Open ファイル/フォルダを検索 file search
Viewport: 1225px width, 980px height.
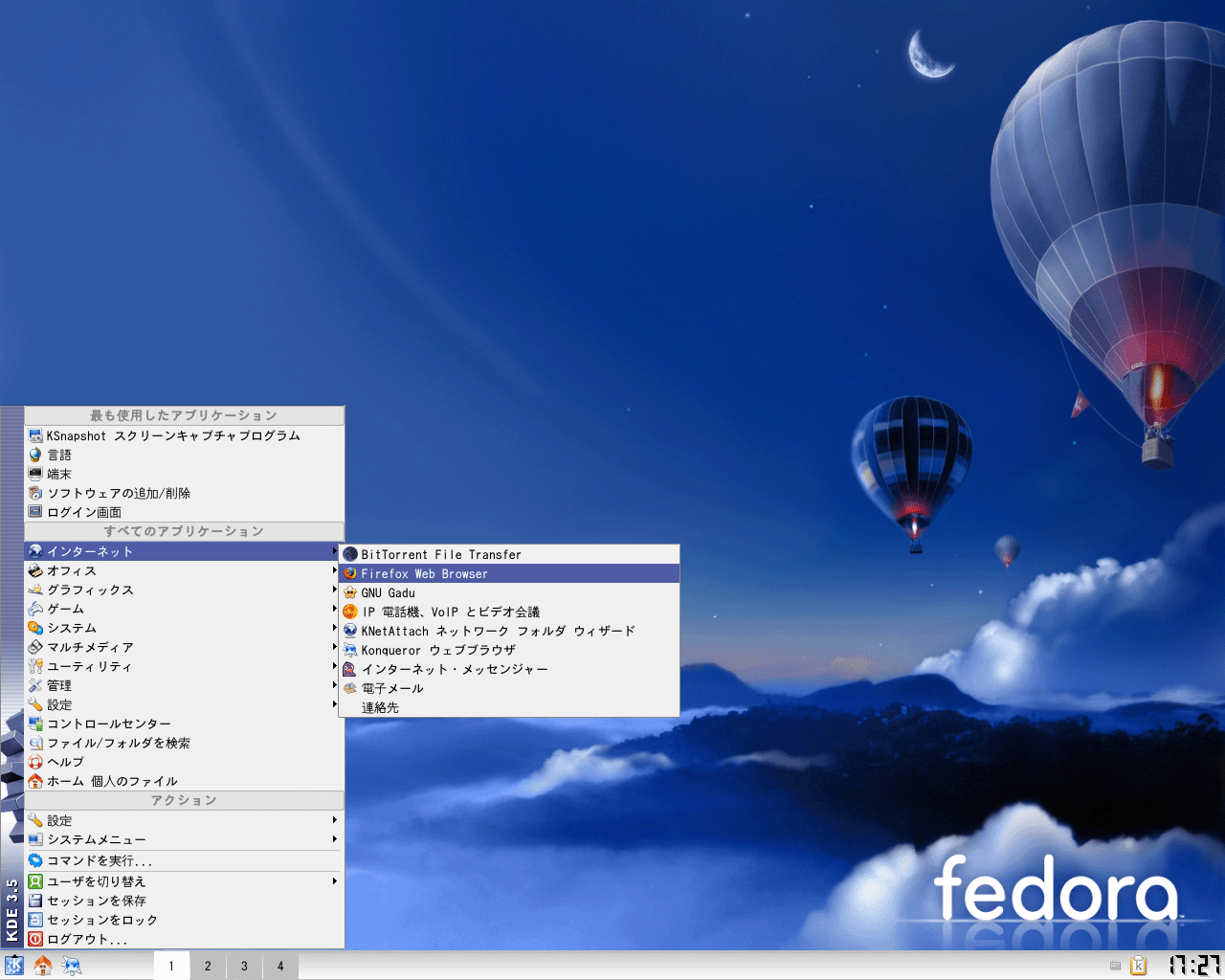pyautogui.click(x=184, y=743)
